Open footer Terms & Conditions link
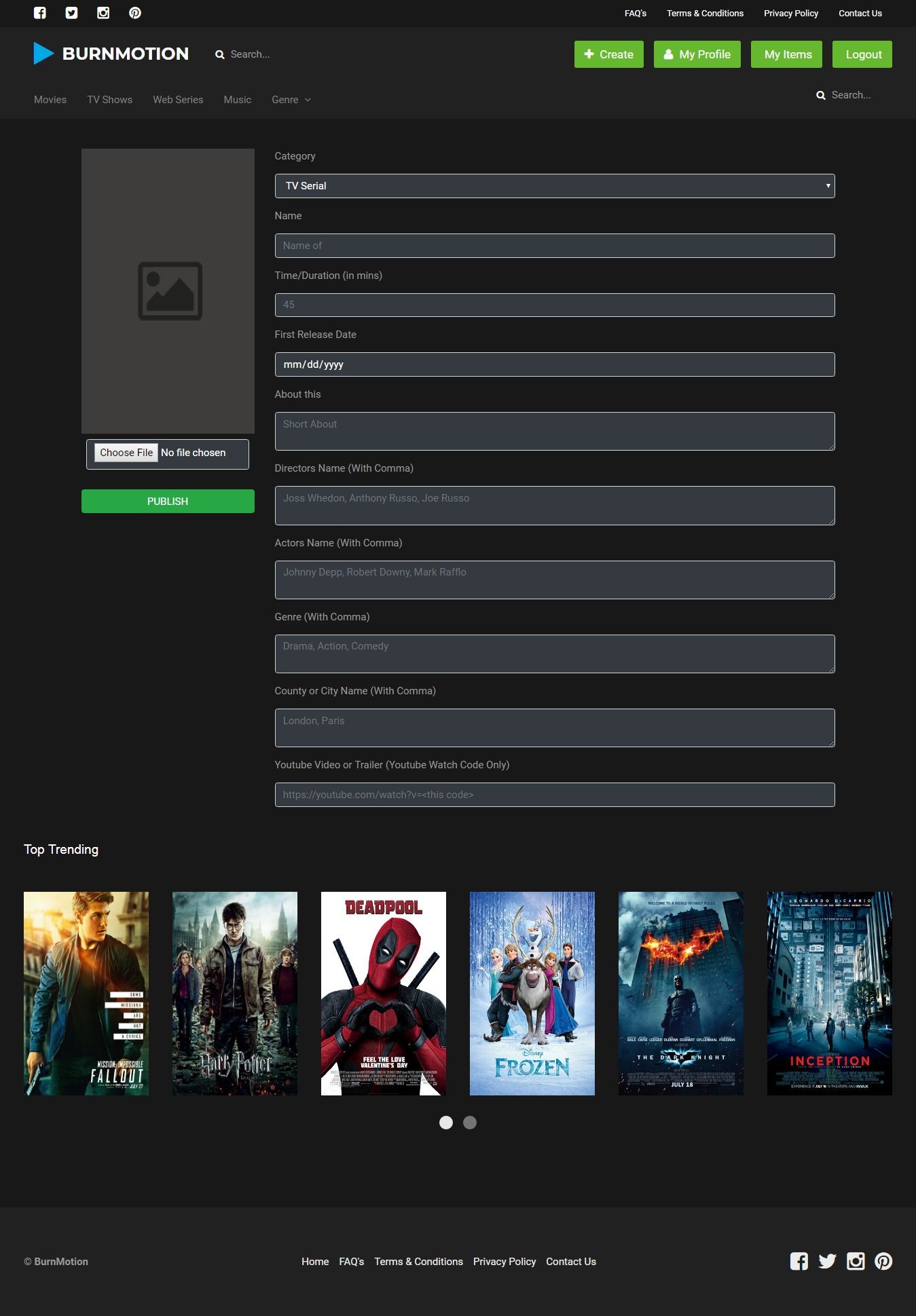The height and width of the screenshot is (1316, 916). pos(419,1262)
